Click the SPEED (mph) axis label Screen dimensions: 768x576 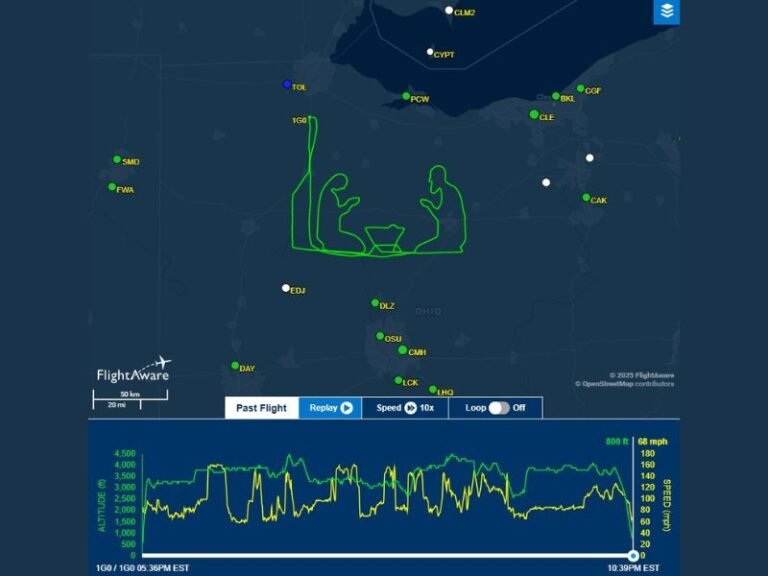click(x=667, y=505)
